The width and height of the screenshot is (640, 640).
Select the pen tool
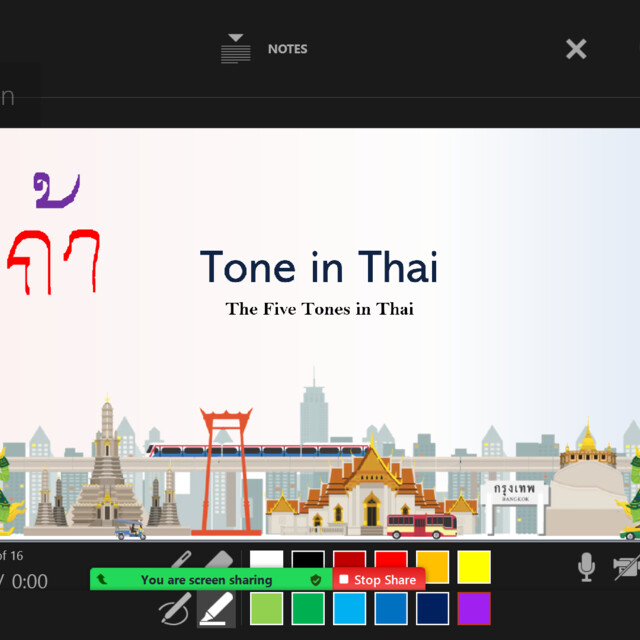pos(181,558)
